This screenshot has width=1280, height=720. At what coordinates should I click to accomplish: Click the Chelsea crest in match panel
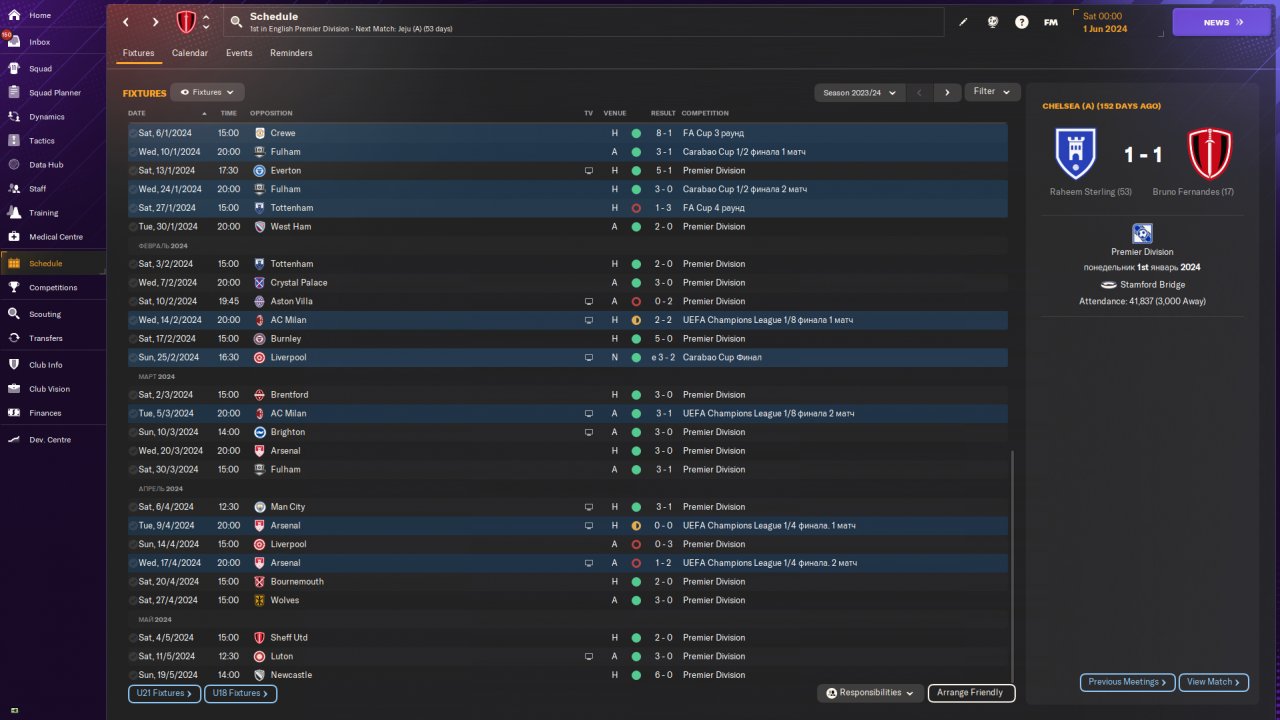(x=1076, y=154)
